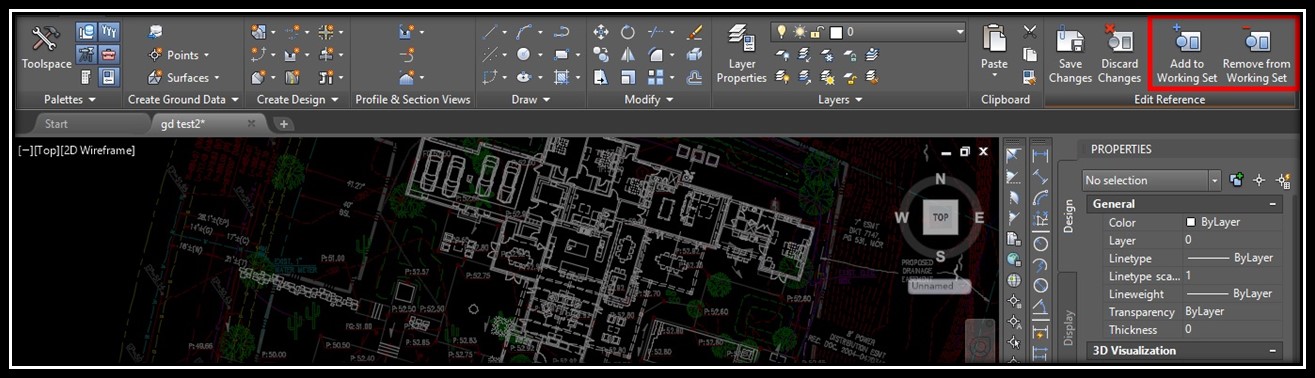
Task: Click the [-] viewport control
Action: [x=25, y=150]
